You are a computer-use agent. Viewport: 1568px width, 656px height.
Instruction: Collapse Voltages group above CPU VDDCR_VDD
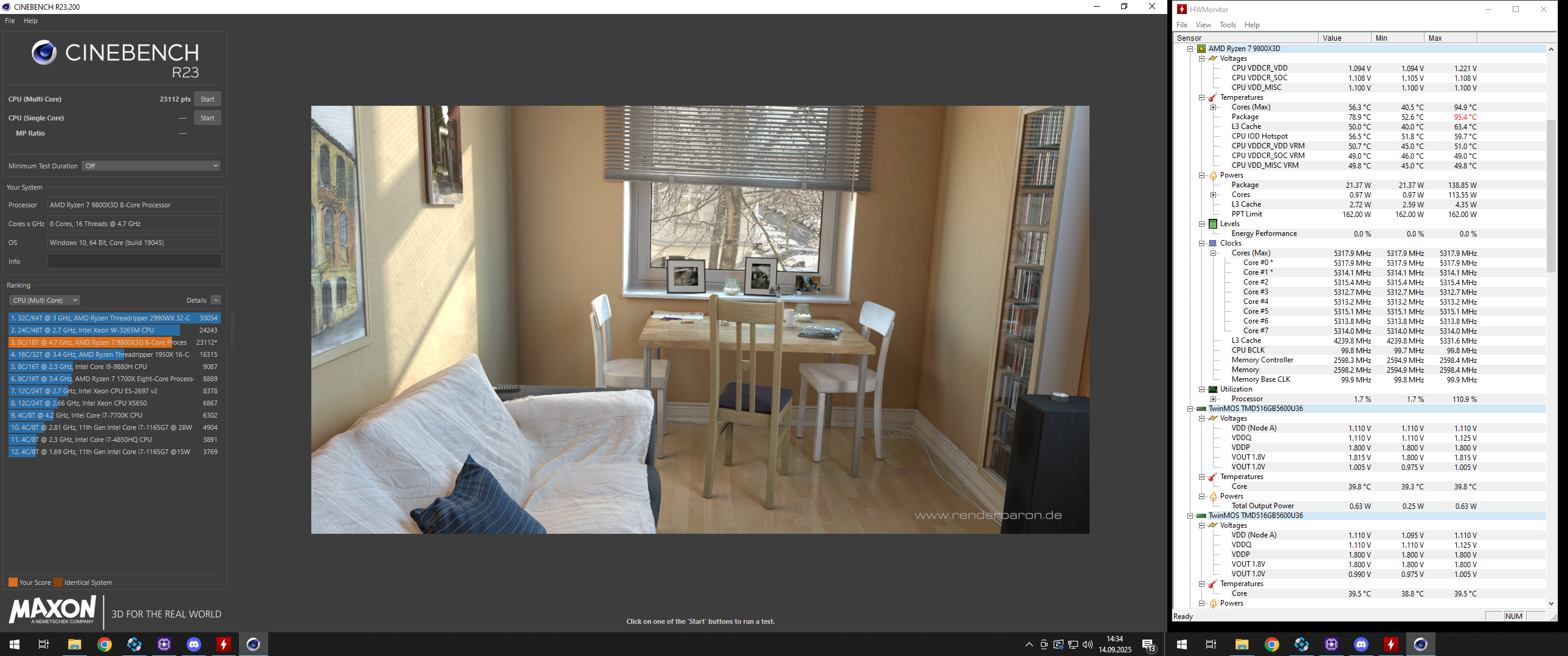click(1201, 58)
